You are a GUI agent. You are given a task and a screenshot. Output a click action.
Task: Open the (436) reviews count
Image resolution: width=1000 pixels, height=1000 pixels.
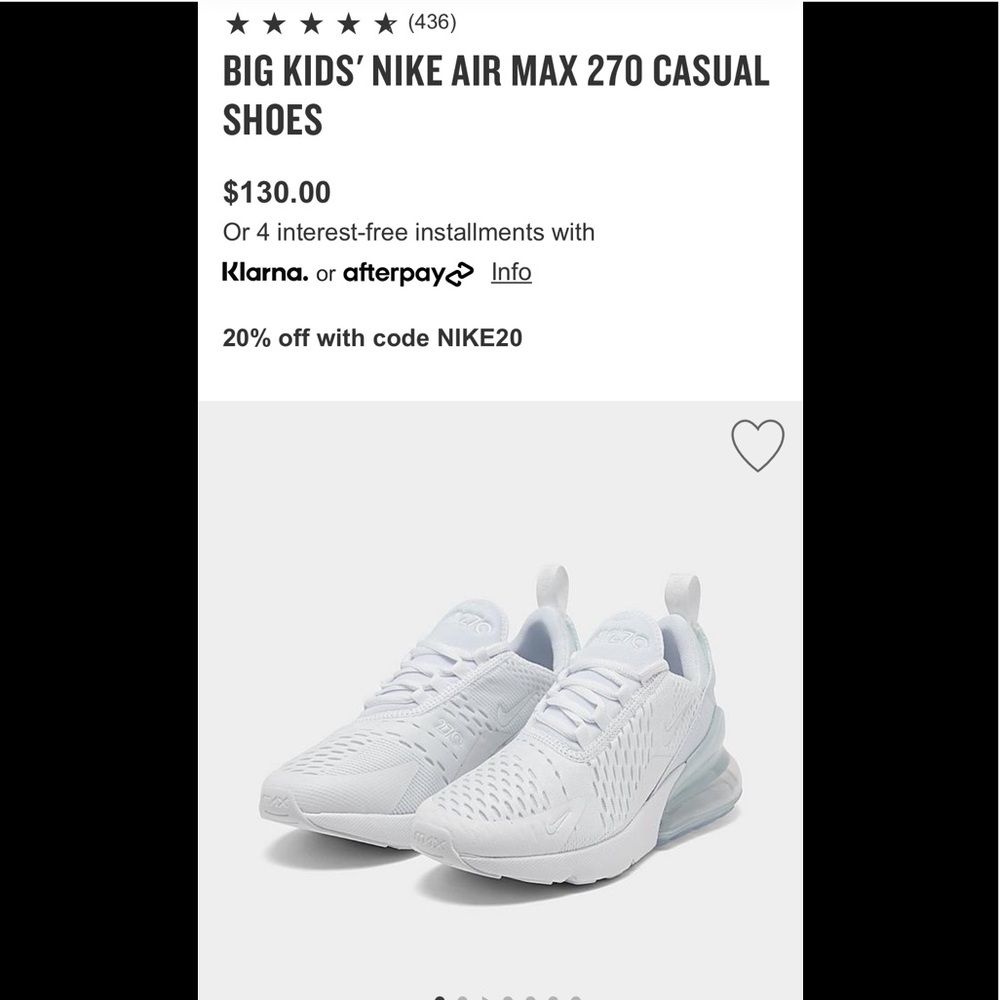[432, 22]
